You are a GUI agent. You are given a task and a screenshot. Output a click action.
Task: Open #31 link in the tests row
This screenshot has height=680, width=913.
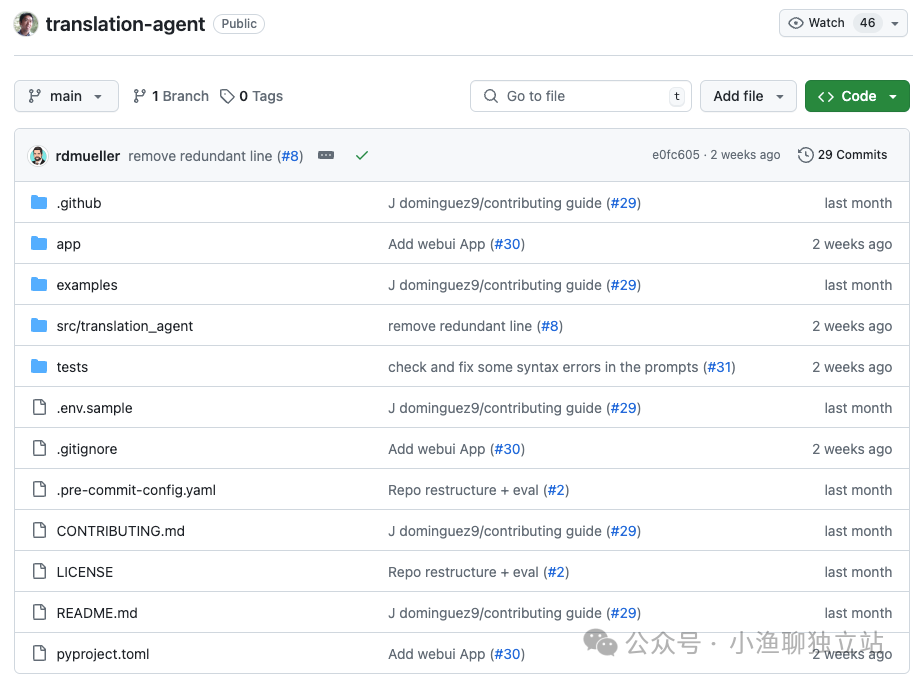(x=719, y=367)
